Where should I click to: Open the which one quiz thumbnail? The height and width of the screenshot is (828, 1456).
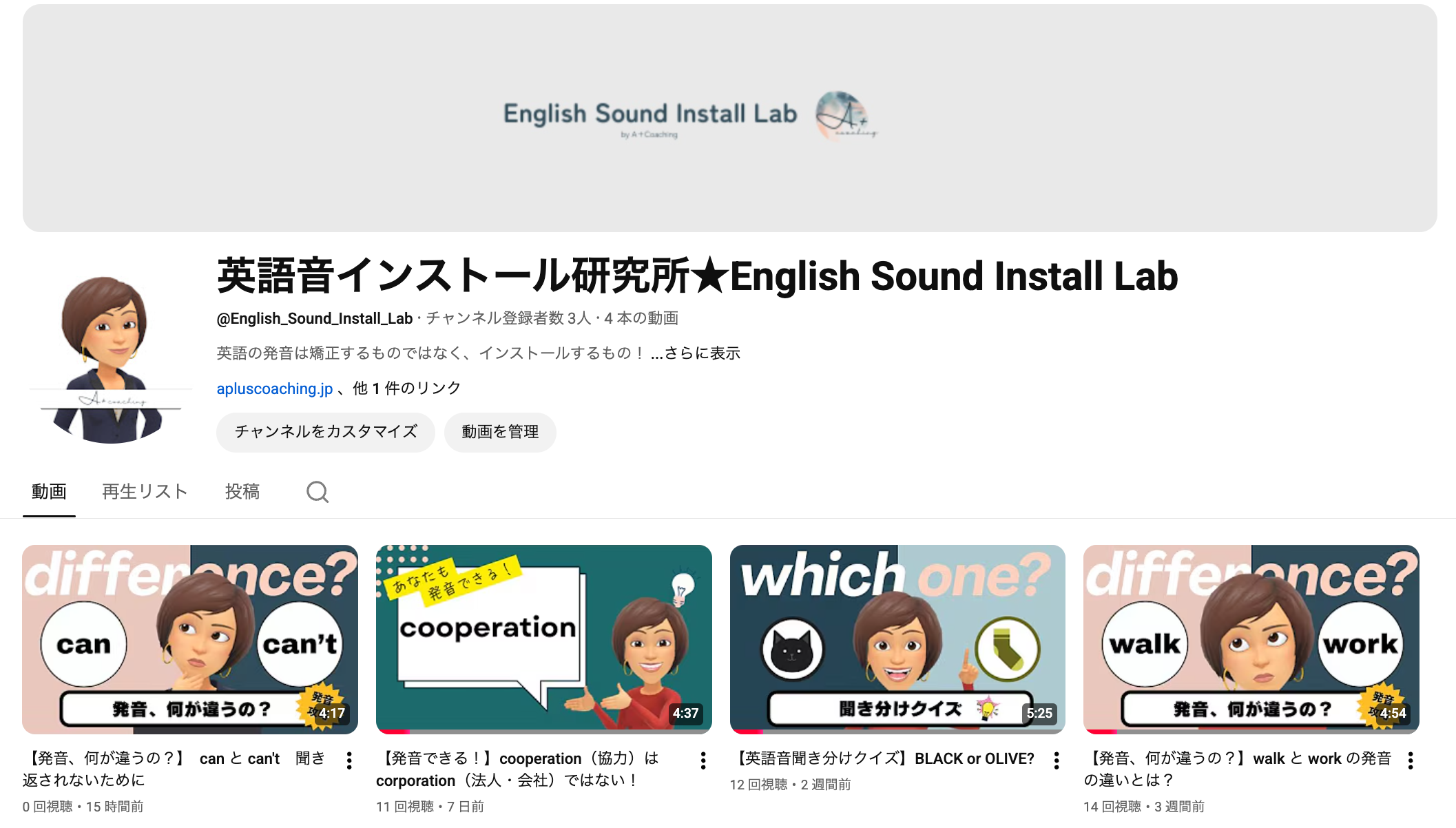(x=897, y=639)
